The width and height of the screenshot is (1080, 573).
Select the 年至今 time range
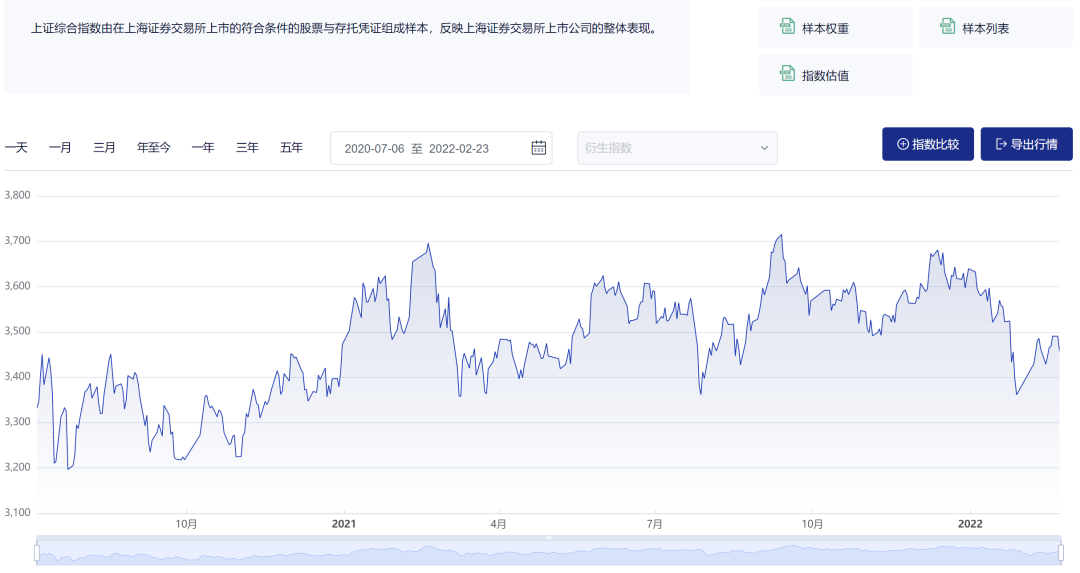(154, 147)
